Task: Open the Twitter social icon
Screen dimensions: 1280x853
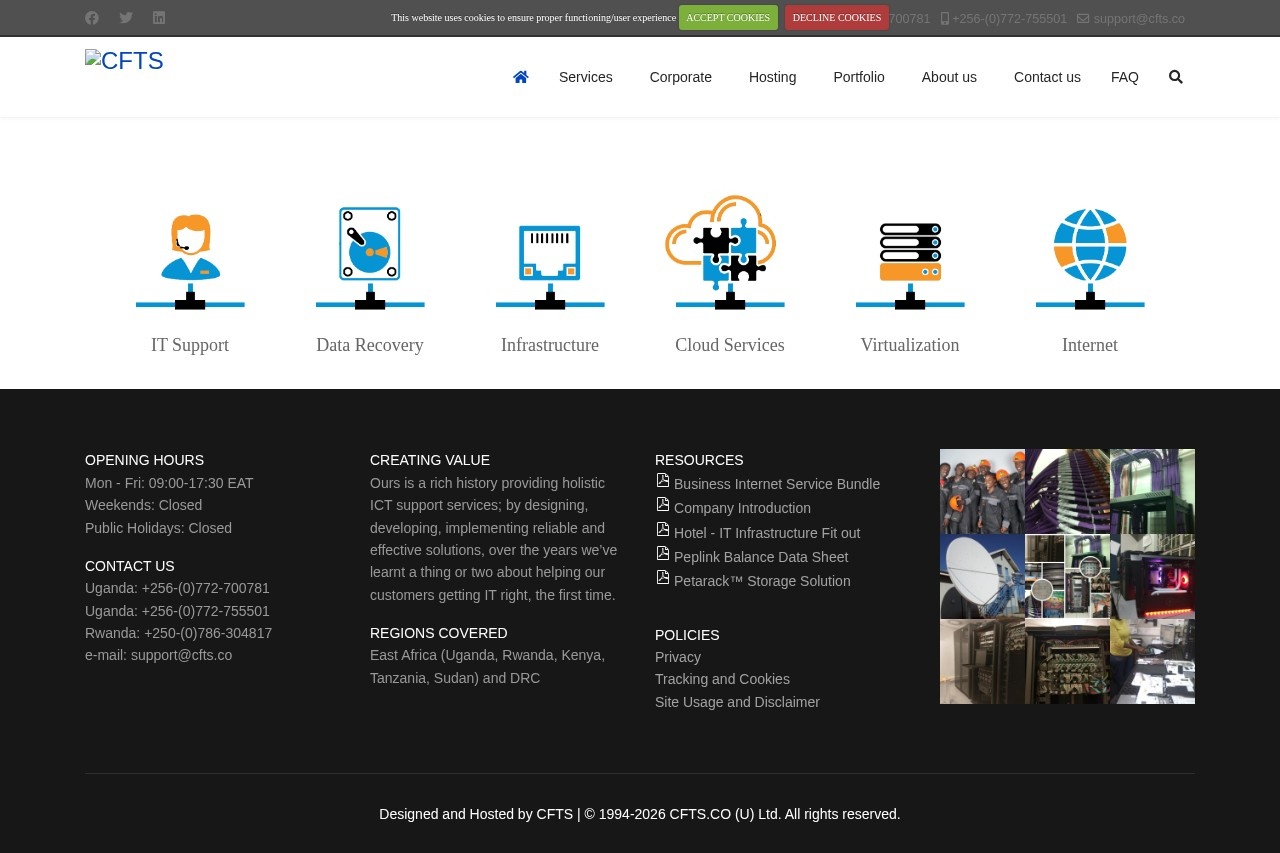Action: click(126, 18)
